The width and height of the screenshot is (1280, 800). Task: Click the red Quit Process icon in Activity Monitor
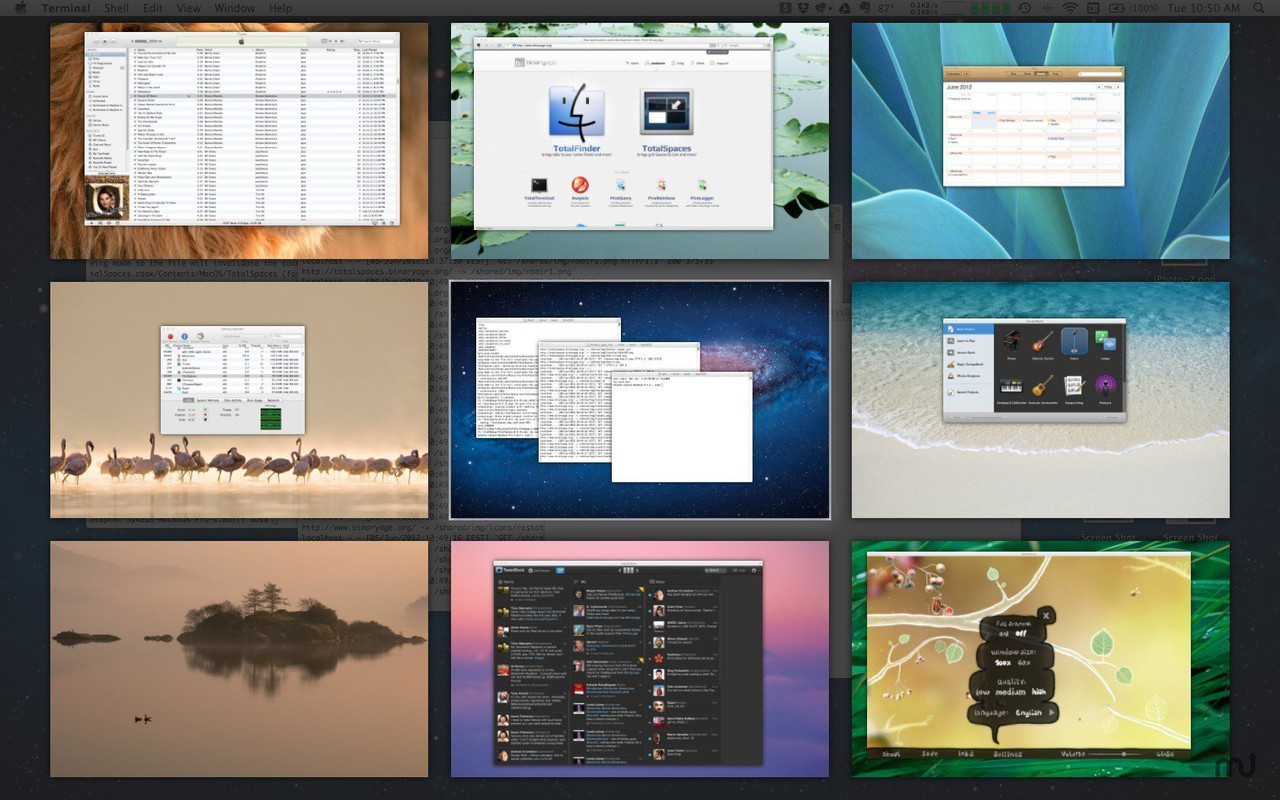coord(171,336)
